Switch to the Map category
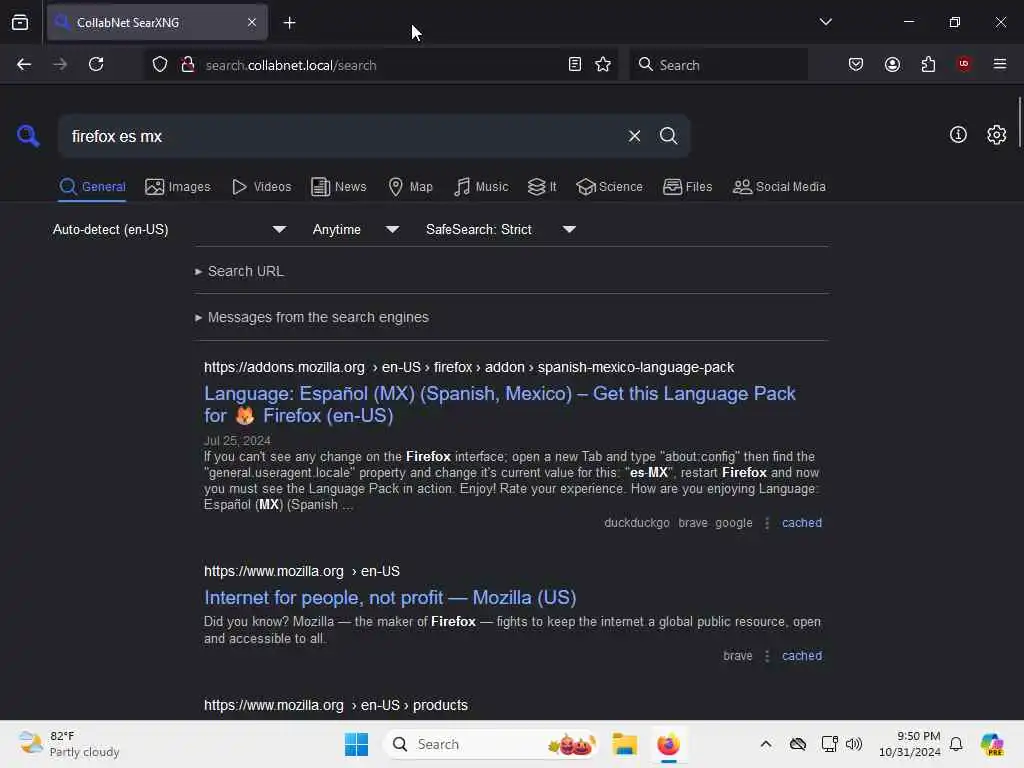 pyautogui.click(x=410, y=187)
